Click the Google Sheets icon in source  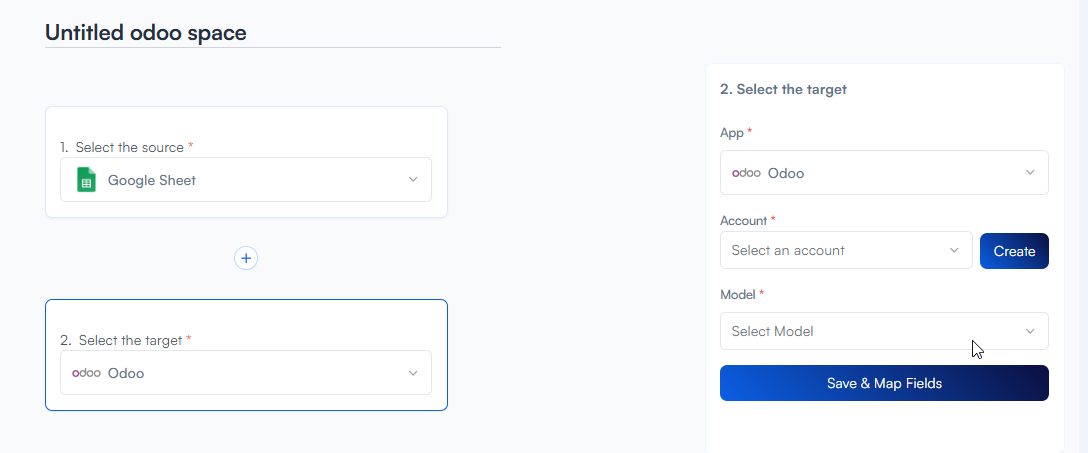click(86, 180)
